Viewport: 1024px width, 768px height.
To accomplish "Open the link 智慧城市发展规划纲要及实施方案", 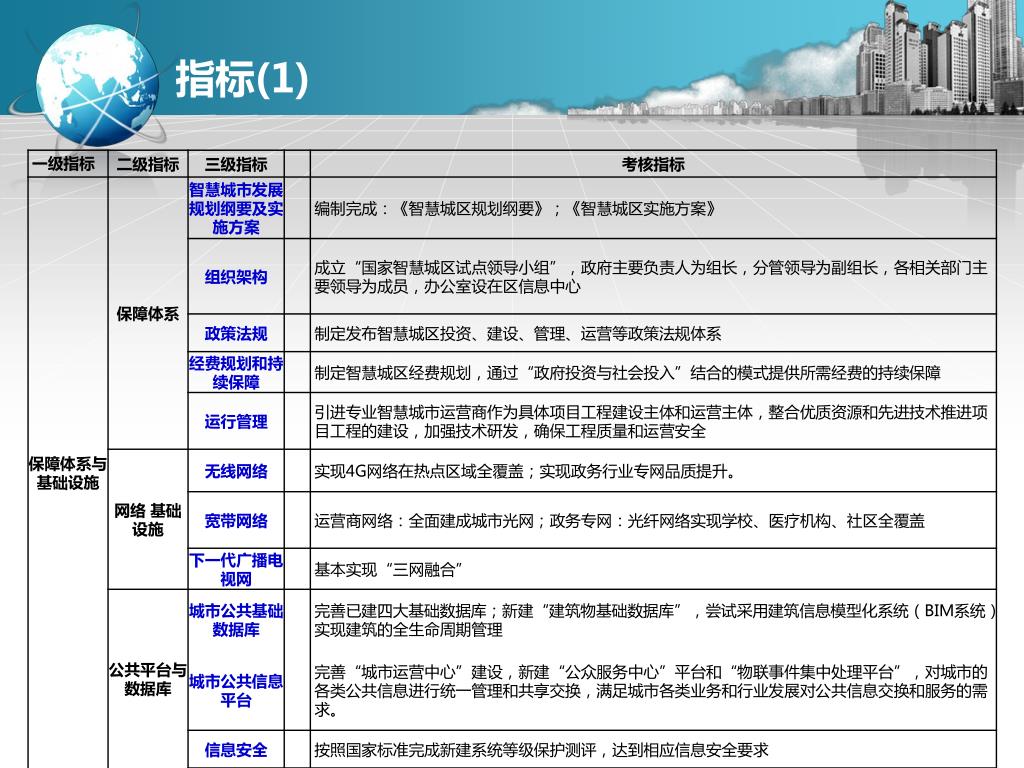I will point(236,208).
